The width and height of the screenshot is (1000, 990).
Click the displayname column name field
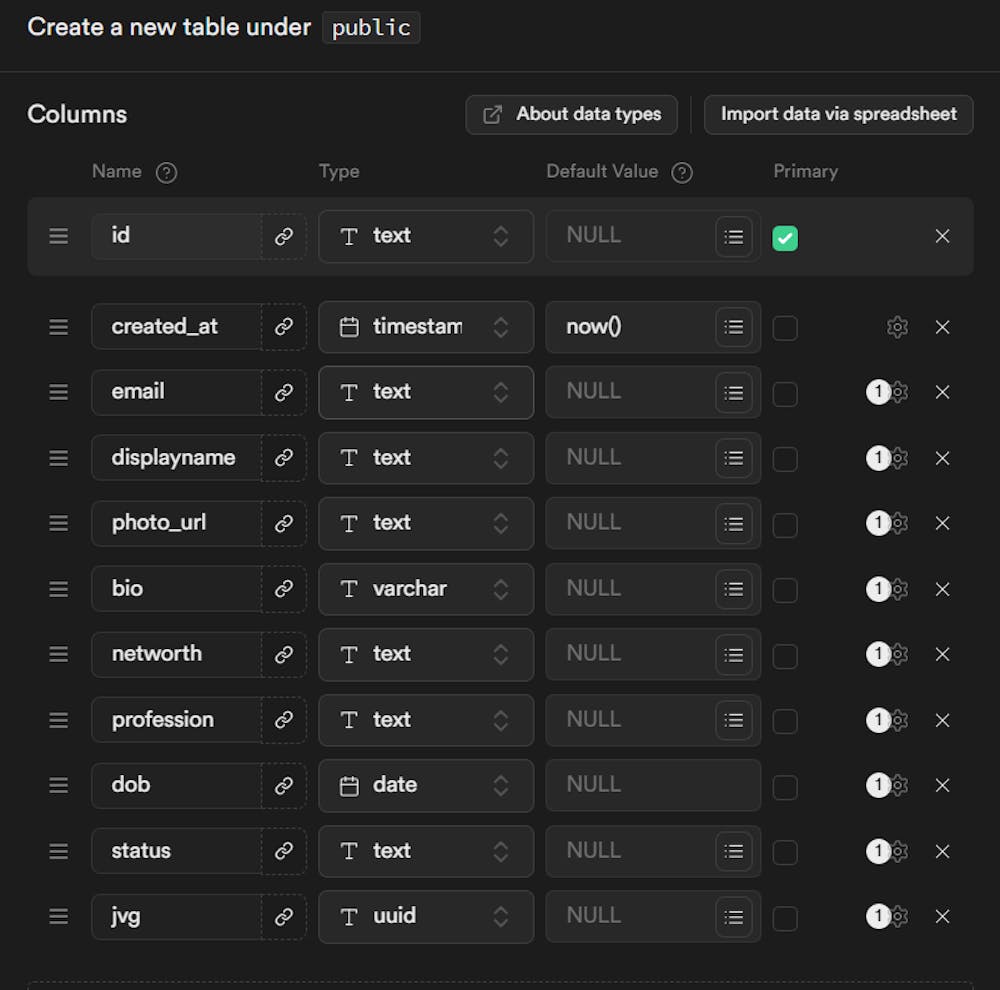[175, 458]
